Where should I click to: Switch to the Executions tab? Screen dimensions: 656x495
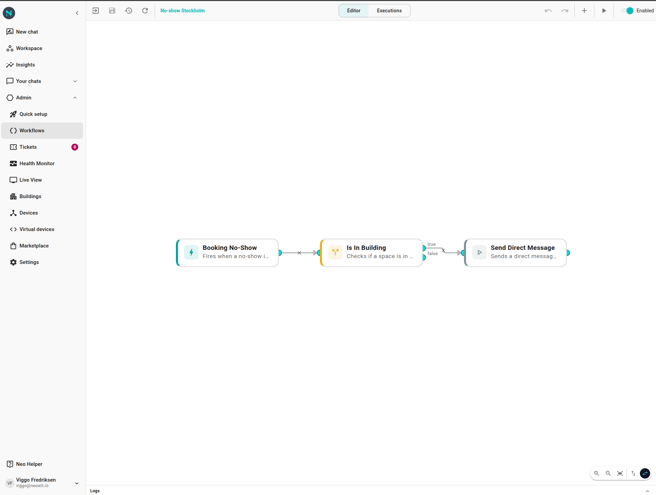point(389,10)
